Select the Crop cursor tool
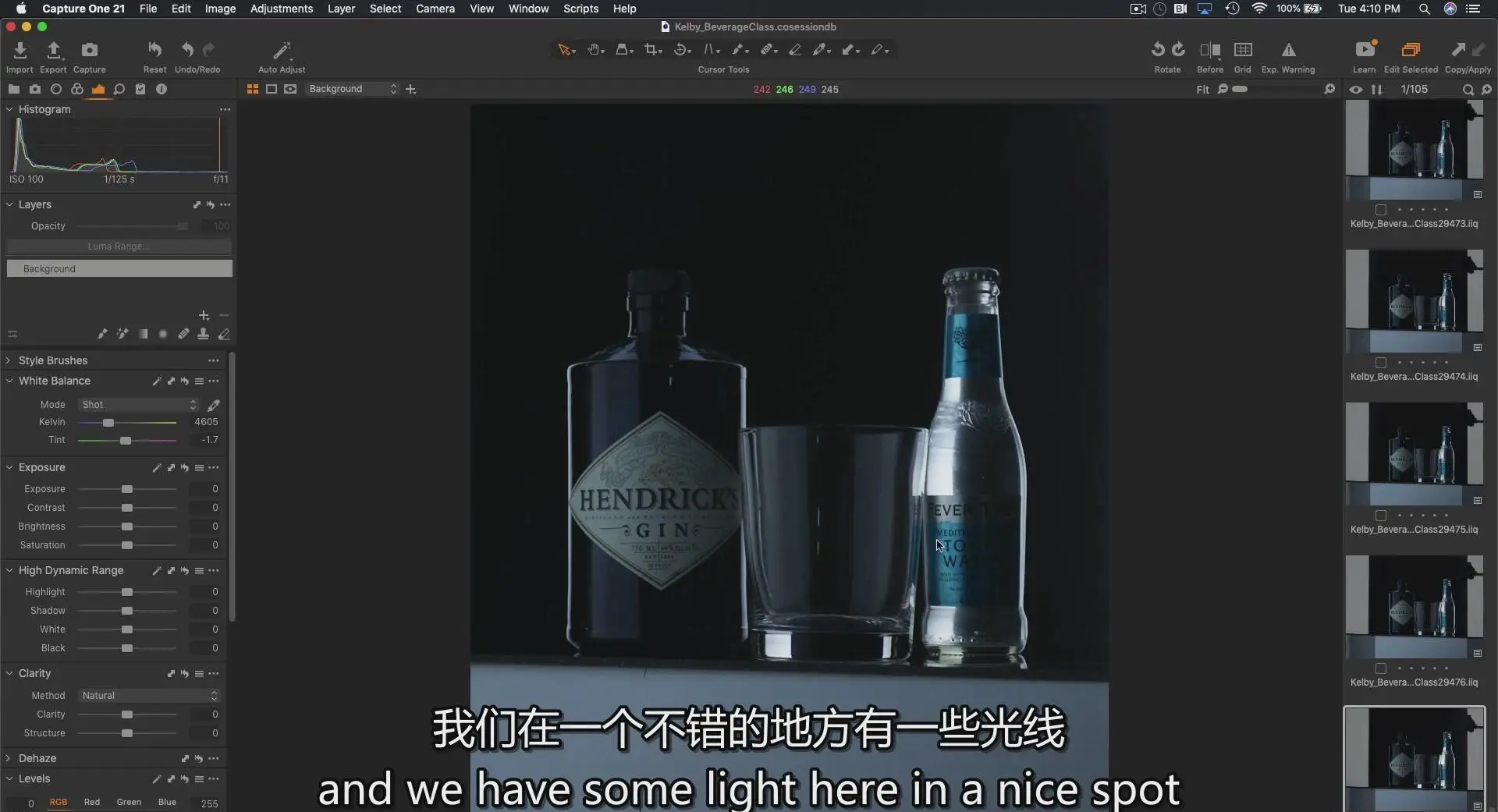Viewport: 1498px width, 812px height. click(652, 50)
